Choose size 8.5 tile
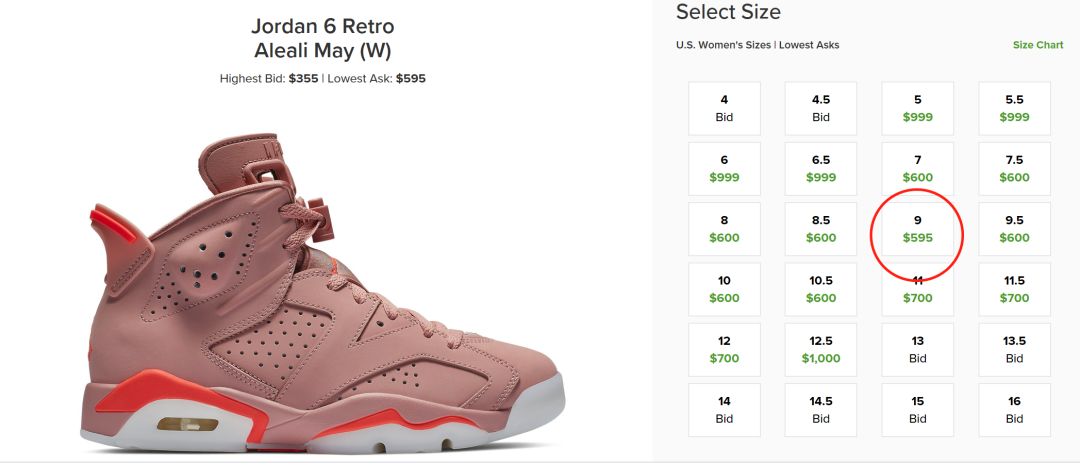Viewport: 1080px width, 465px height. pos(821,229)
